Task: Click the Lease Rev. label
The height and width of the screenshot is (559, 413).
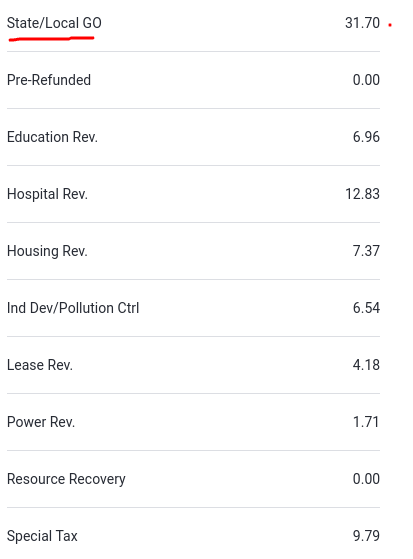Action: coord(40,365)
